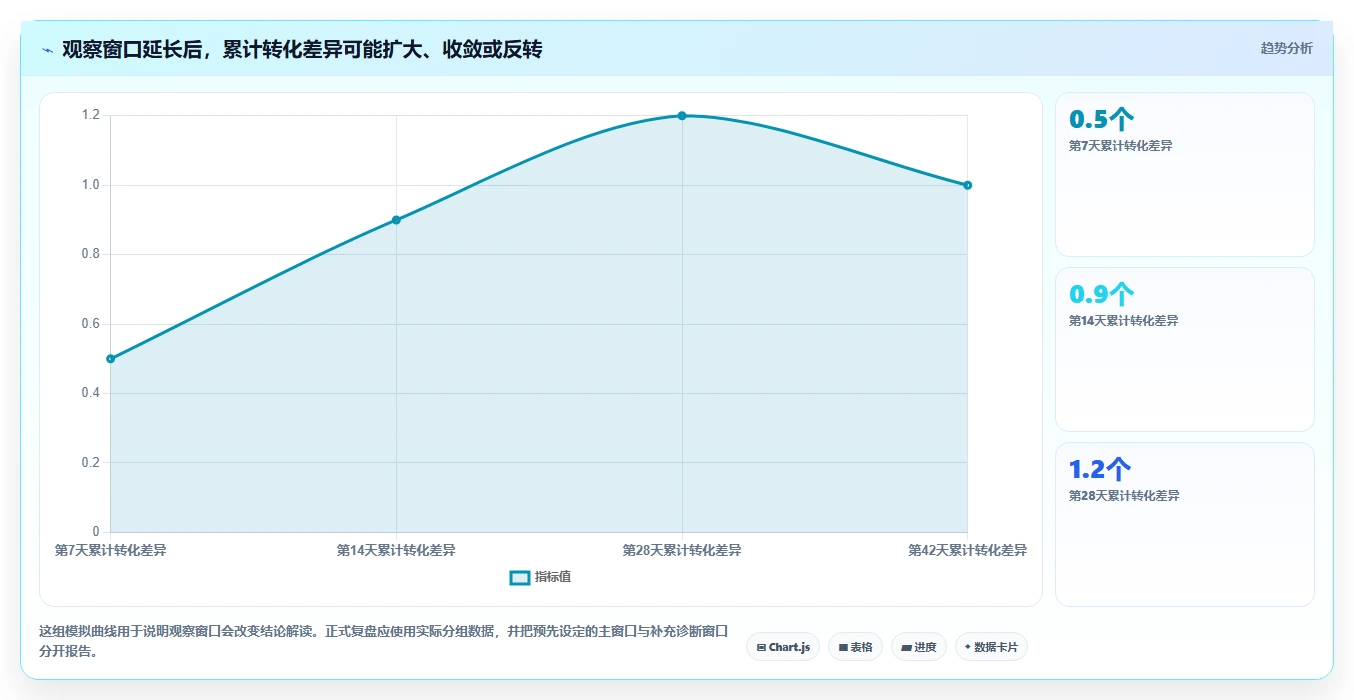Select the 数据卡片 tag chip
Image resolution: width=1354 pixels, height=700 pixels.
point(991,647)
